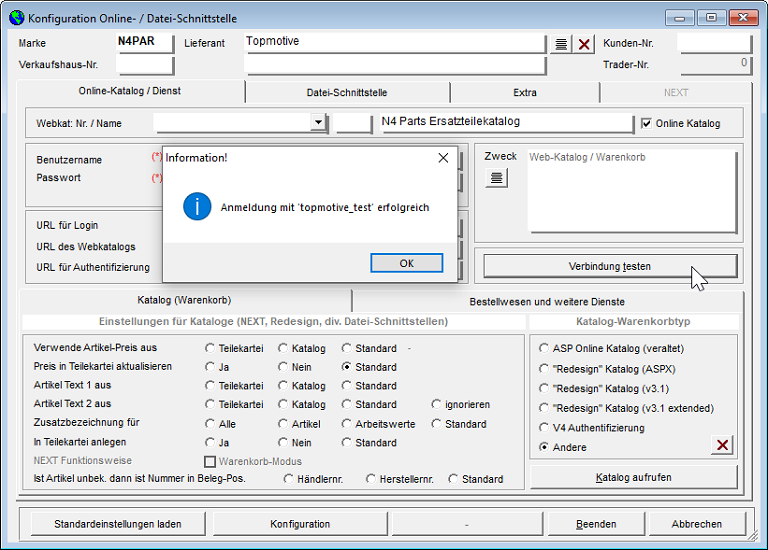Select "Redesign" Katalog (v3.1) option
This screenshot has height=550, width=768.
[544, 388]
